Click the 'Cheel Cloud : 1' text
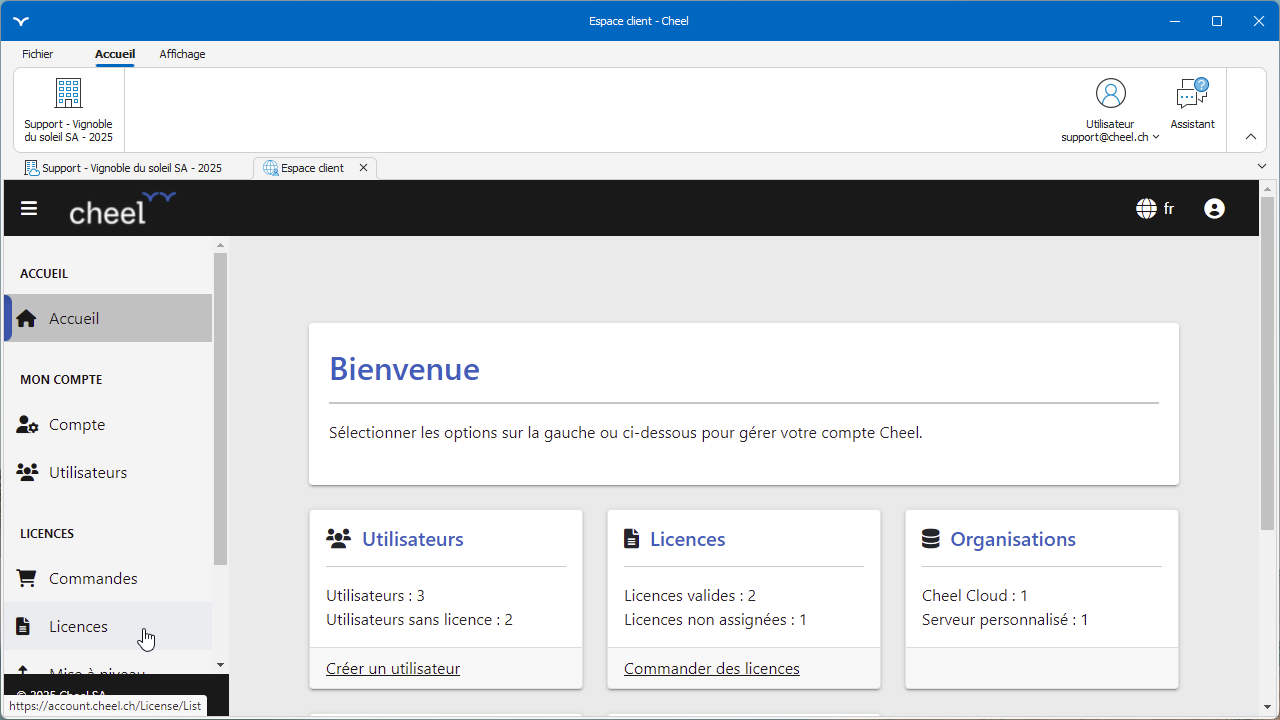Screen dimensions: 1280x720 coord(975,596)
